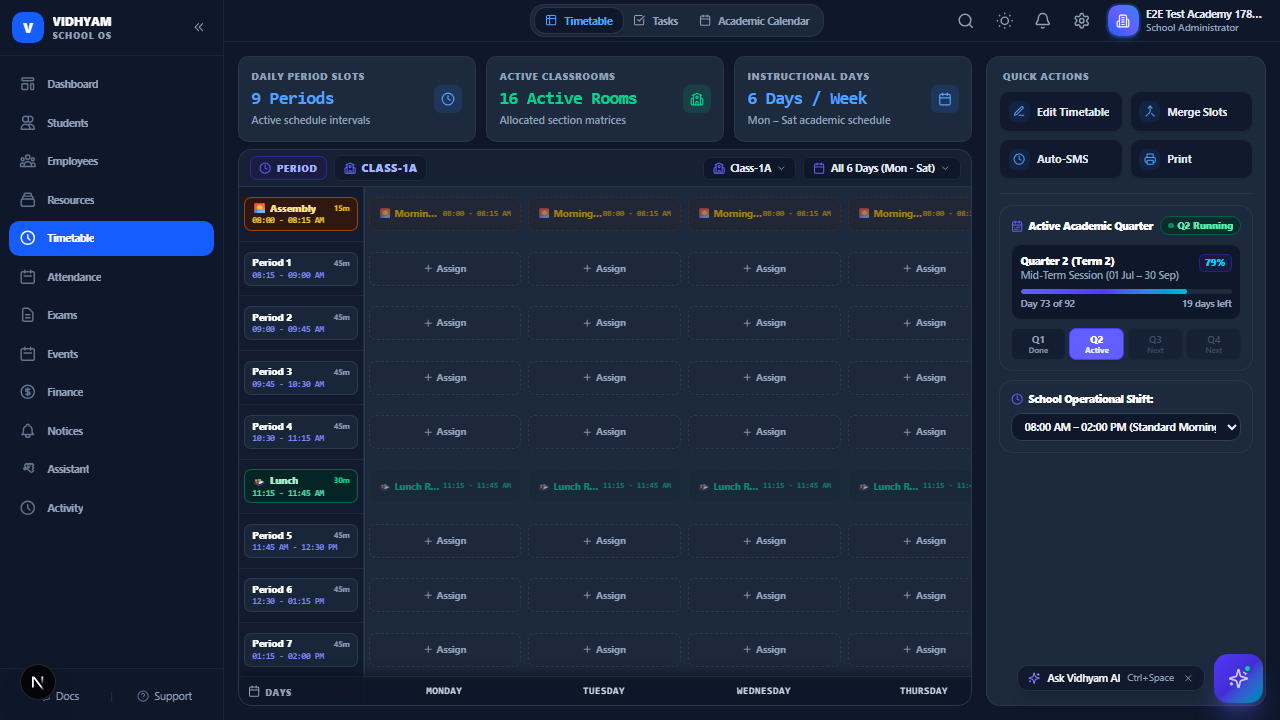Click the round N badge icon
The width and height of the screenshot is (1280, 720).
[38, 682]
